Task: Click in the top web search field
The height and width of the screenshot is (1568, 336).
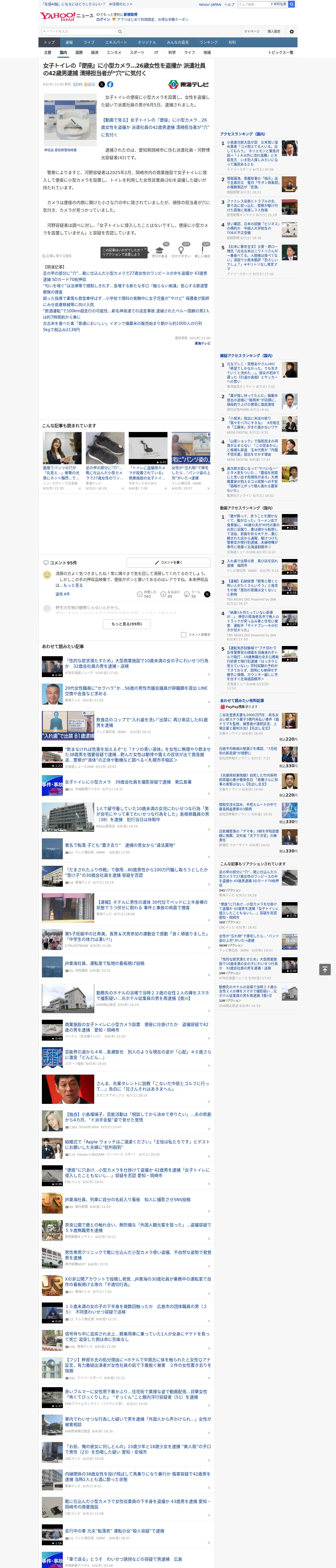Action: pos(254,4)
